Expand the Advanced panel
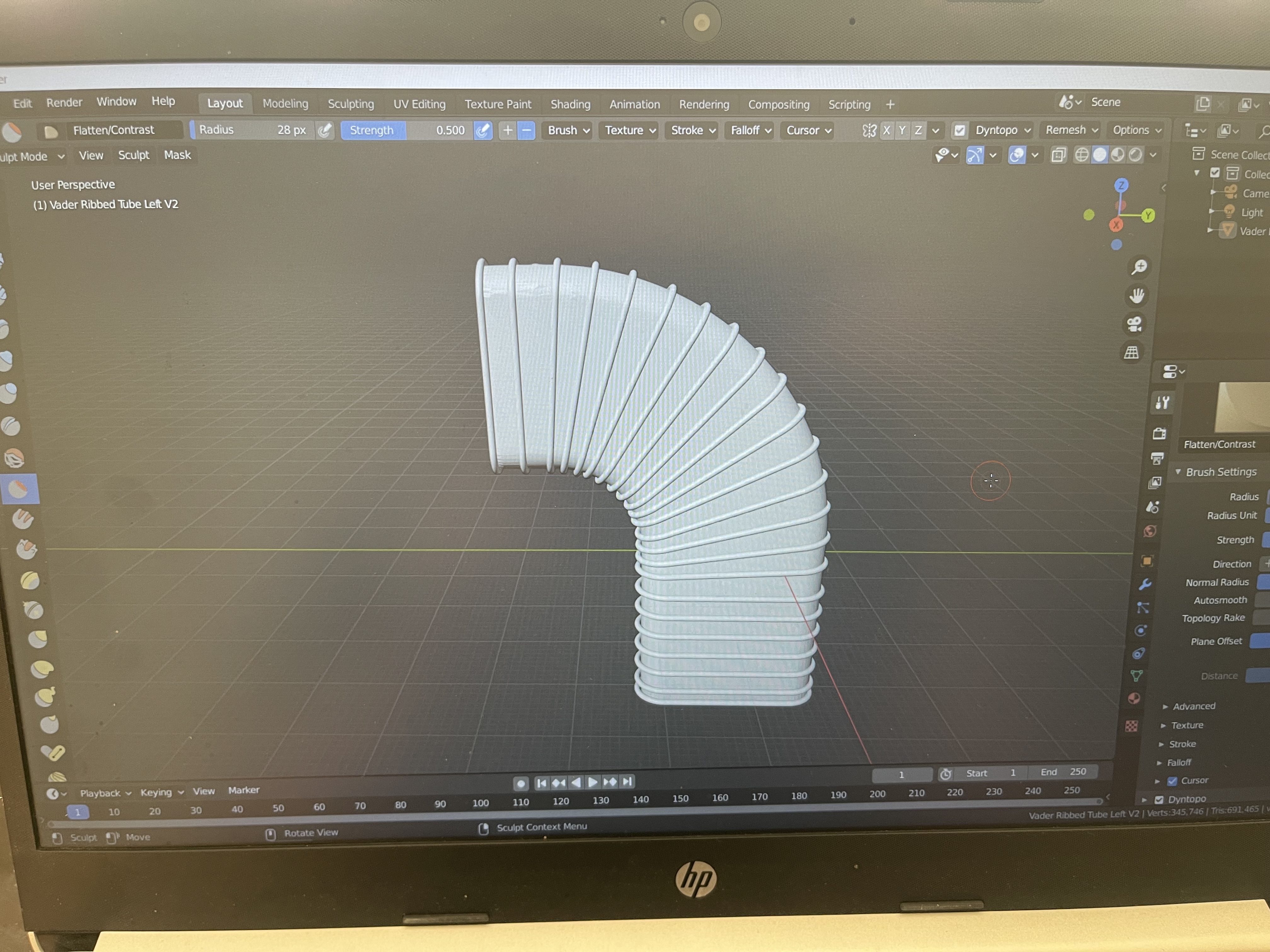 tap(1193, 706)
